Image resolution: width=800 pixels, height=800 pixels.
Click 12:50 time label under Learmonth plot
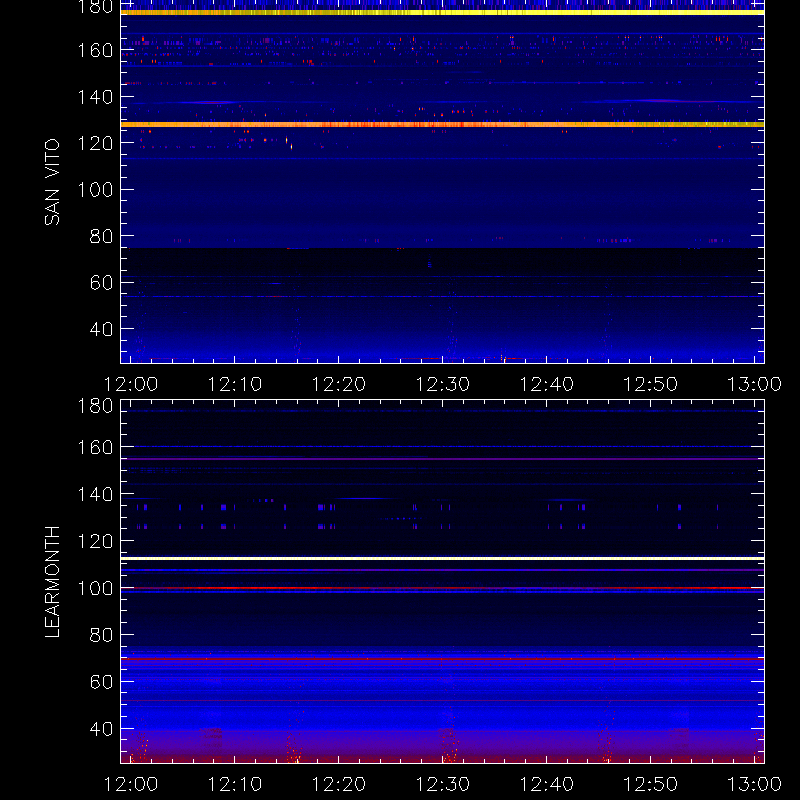coord(651,784)
